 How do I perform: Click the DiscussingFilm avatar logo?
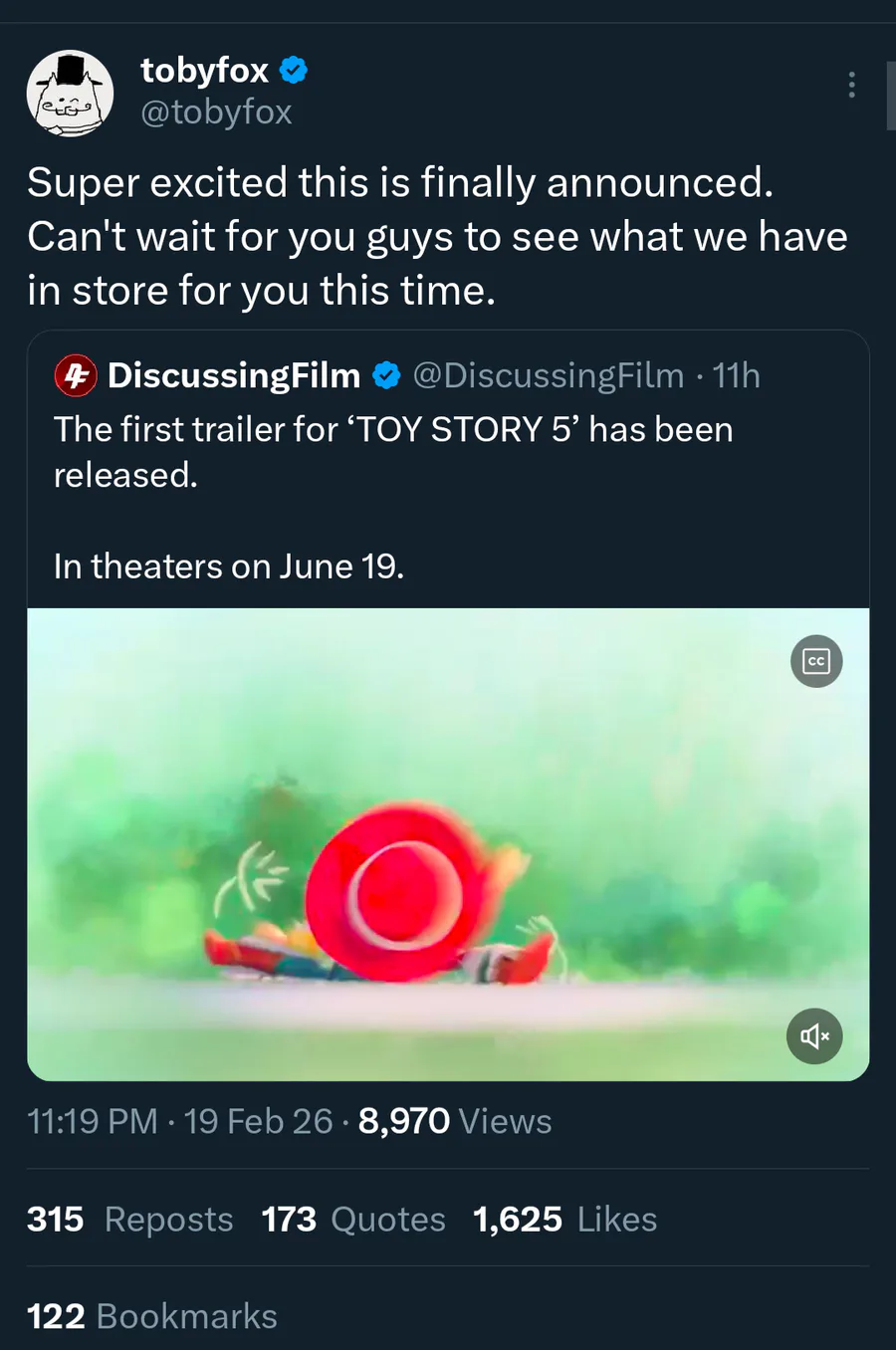pos(76,375)
